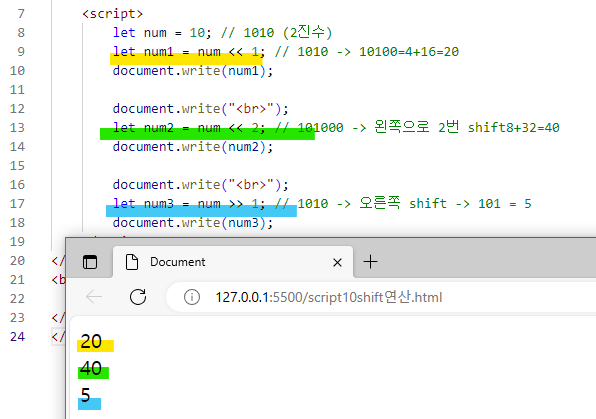This screenshot has width=596, height=419.
Task: Open a new browser tab
Action: pyautogui.click(x=370, y=262)
